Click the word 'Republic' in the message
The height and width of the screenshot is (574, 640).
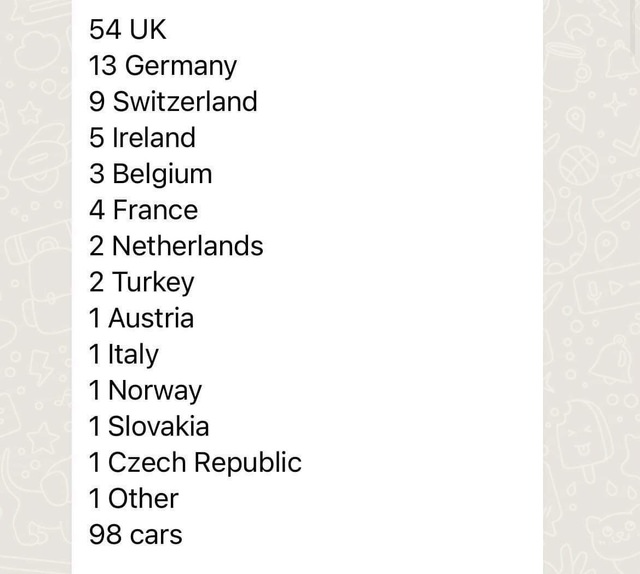(247, 463)
